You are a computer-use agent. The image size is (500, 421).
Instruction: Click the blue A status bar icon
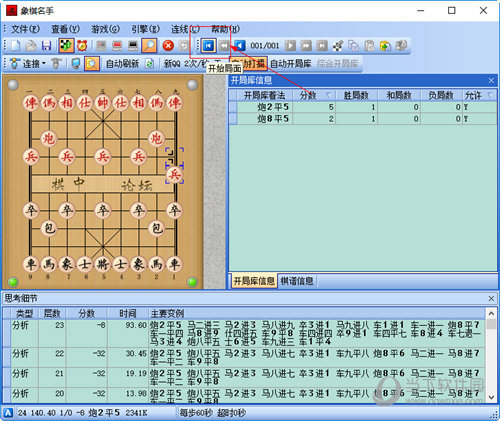point(8,413)
